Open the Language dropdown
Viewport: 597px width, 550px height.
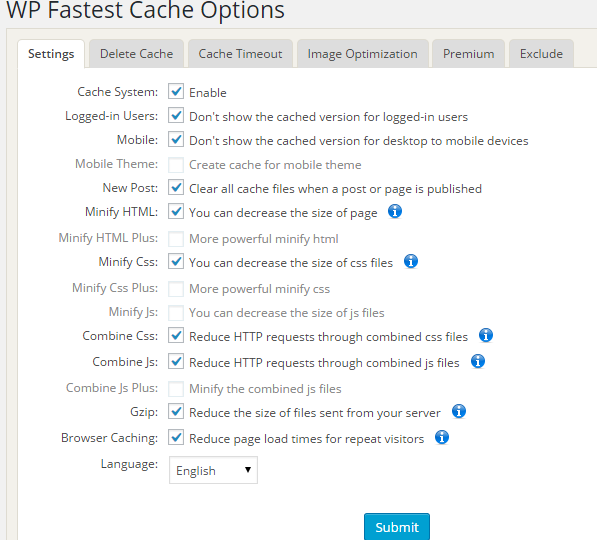coord(213,470)
